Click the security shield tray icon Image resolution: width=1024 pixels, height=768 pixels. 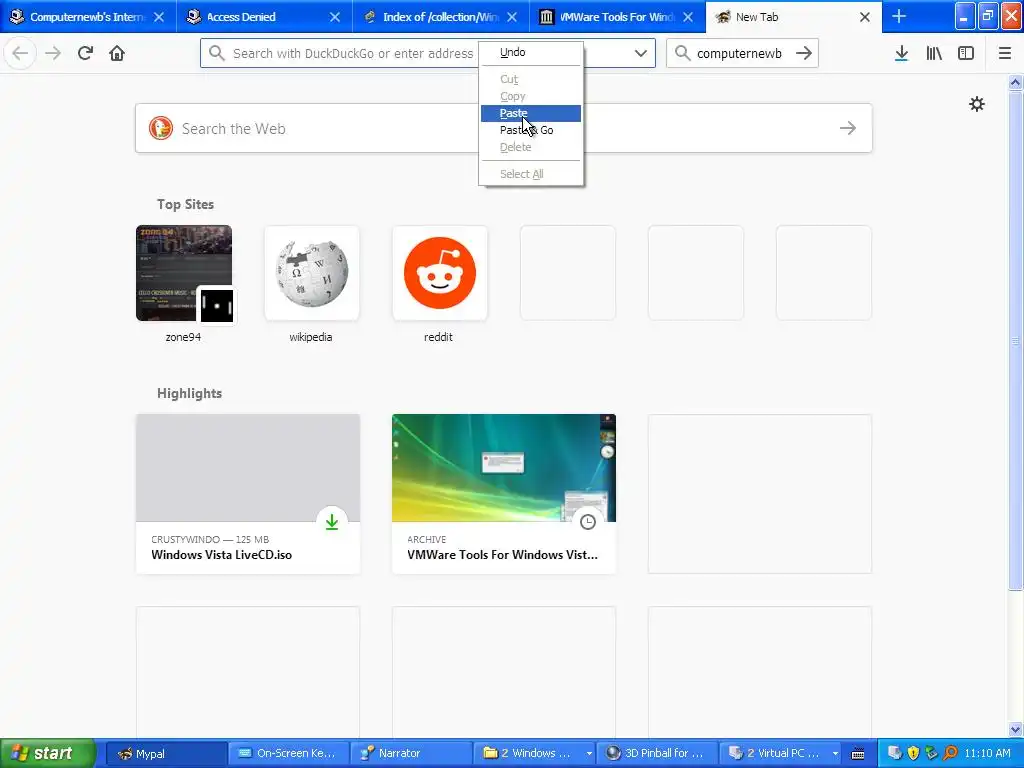click(x=913, y=753)
